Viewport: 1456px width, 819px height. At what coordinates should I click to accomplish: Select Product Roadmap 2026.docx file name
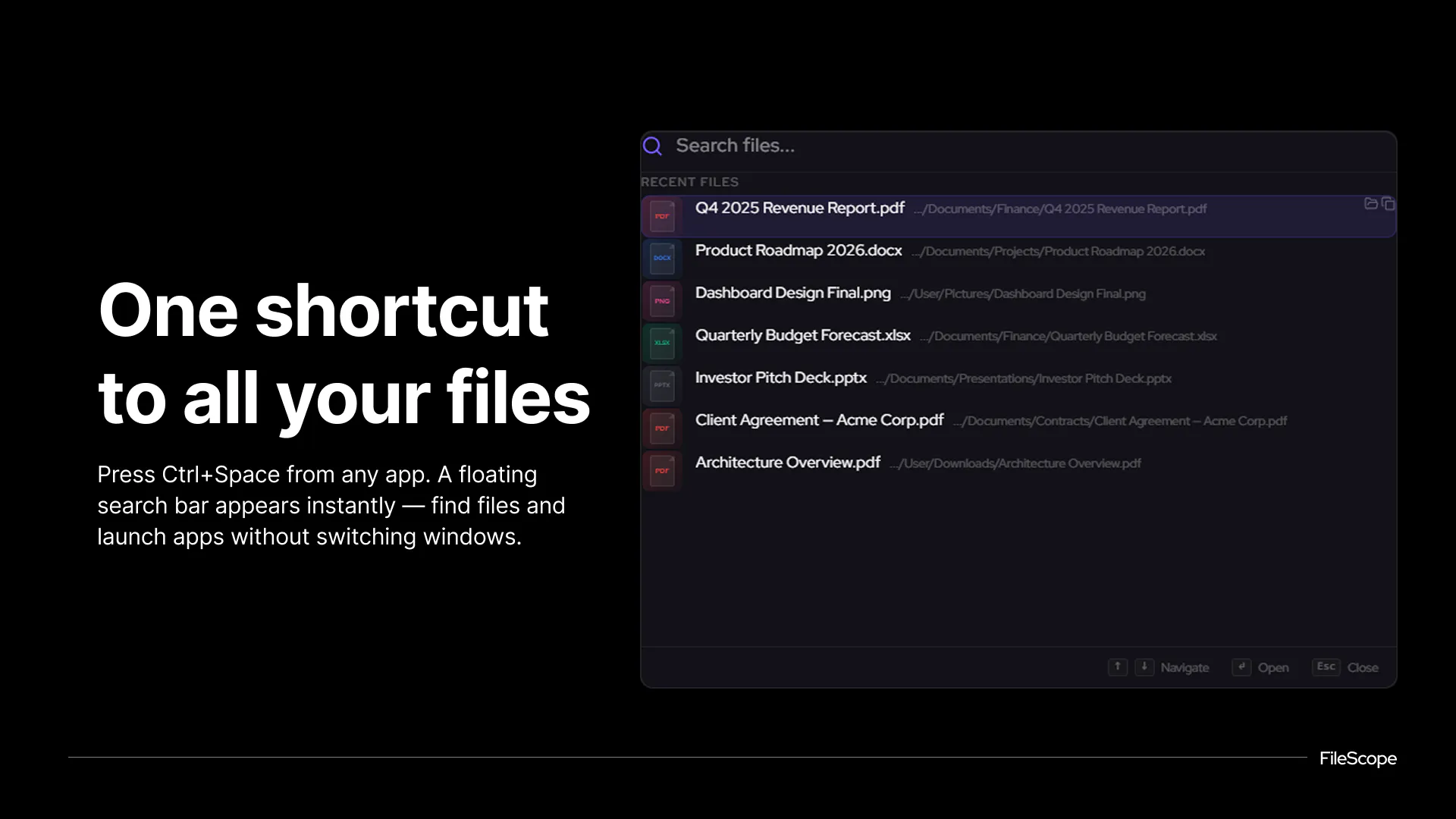pos(799,250)
